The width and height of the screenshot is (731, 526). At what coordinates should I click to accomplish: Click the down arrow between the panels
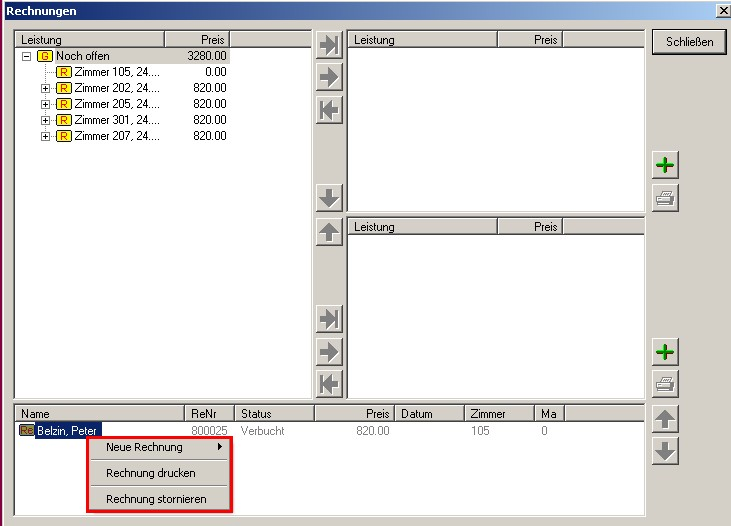(x=329, y=198)
